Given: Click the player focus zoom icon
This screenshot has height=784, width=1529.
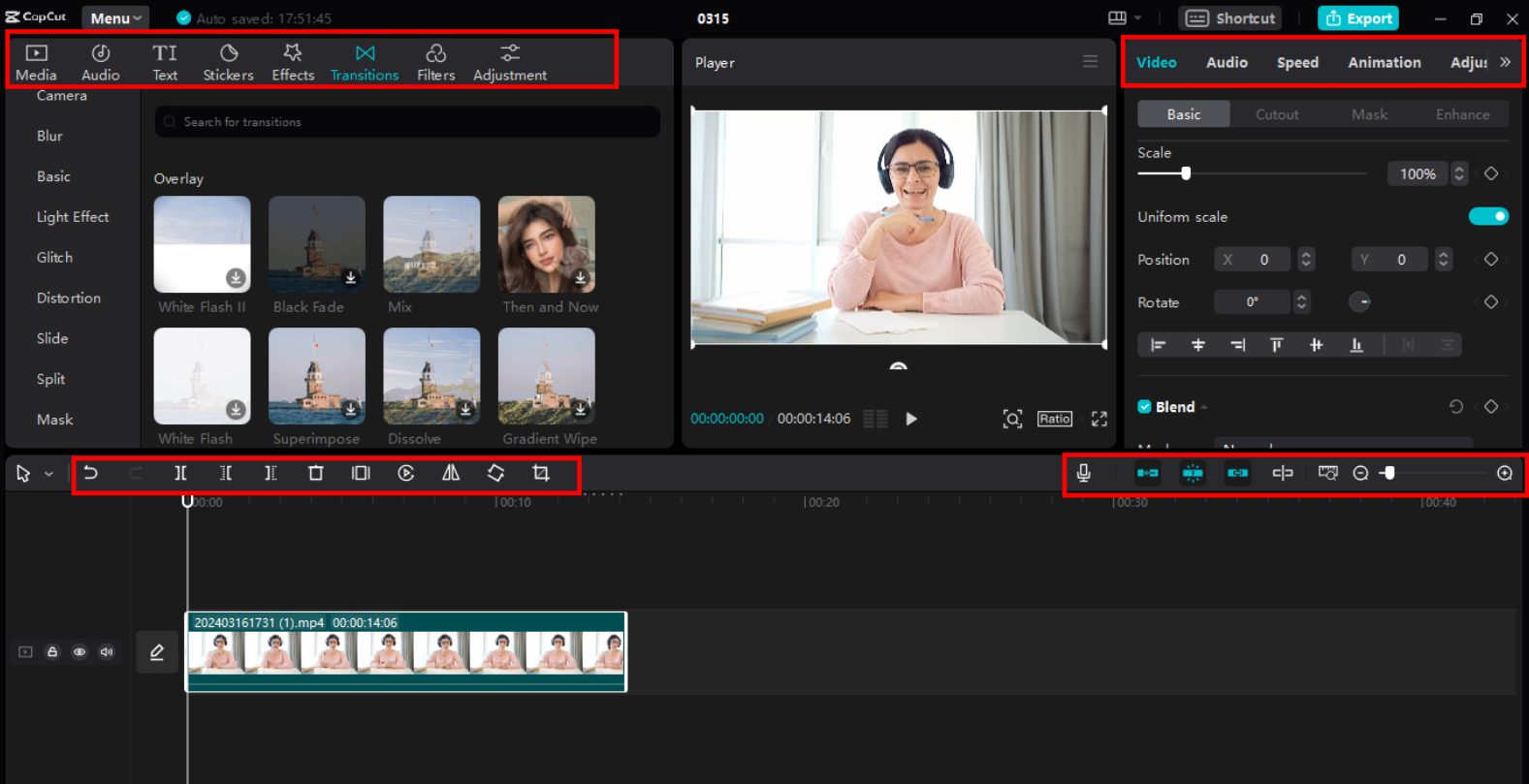Looking at the screenshot, I should 1012,419.
